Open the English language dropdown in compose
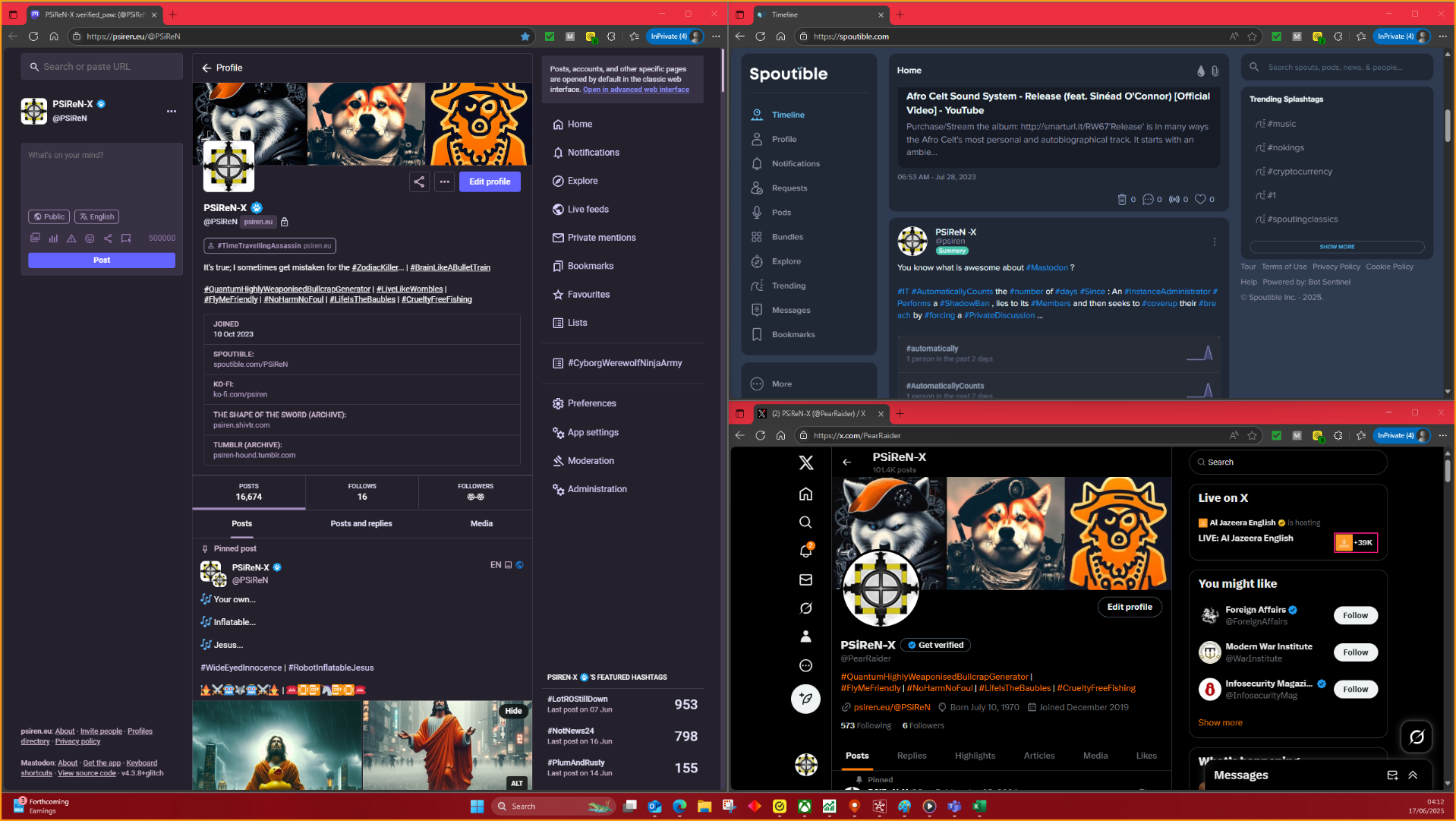 [x=97, y=217]
